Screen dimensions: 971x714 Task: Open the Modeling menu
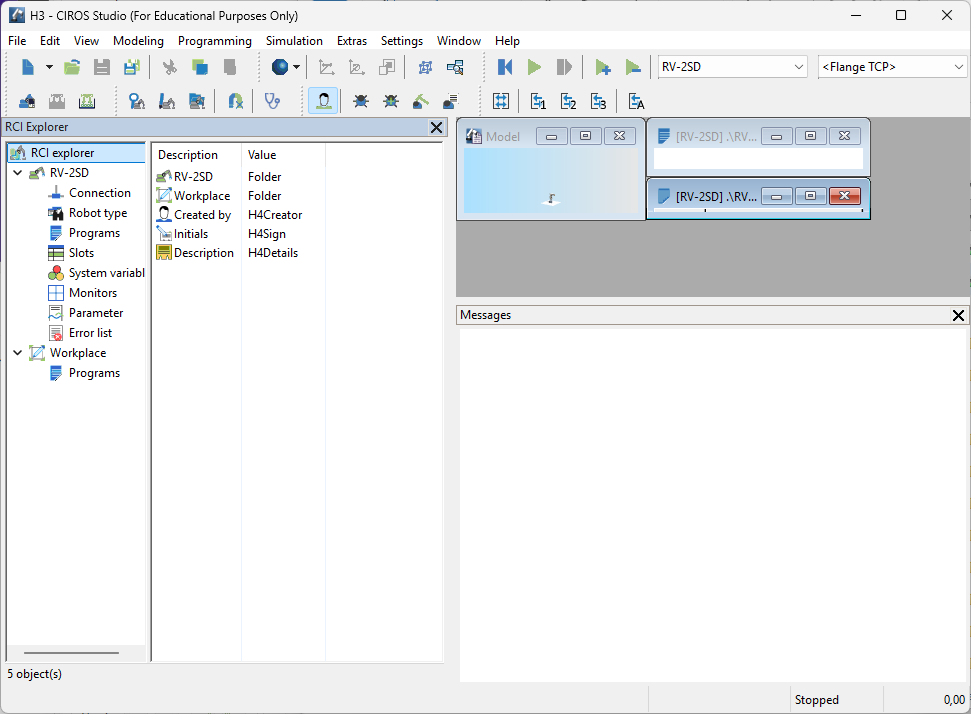[x=138, y=41]
